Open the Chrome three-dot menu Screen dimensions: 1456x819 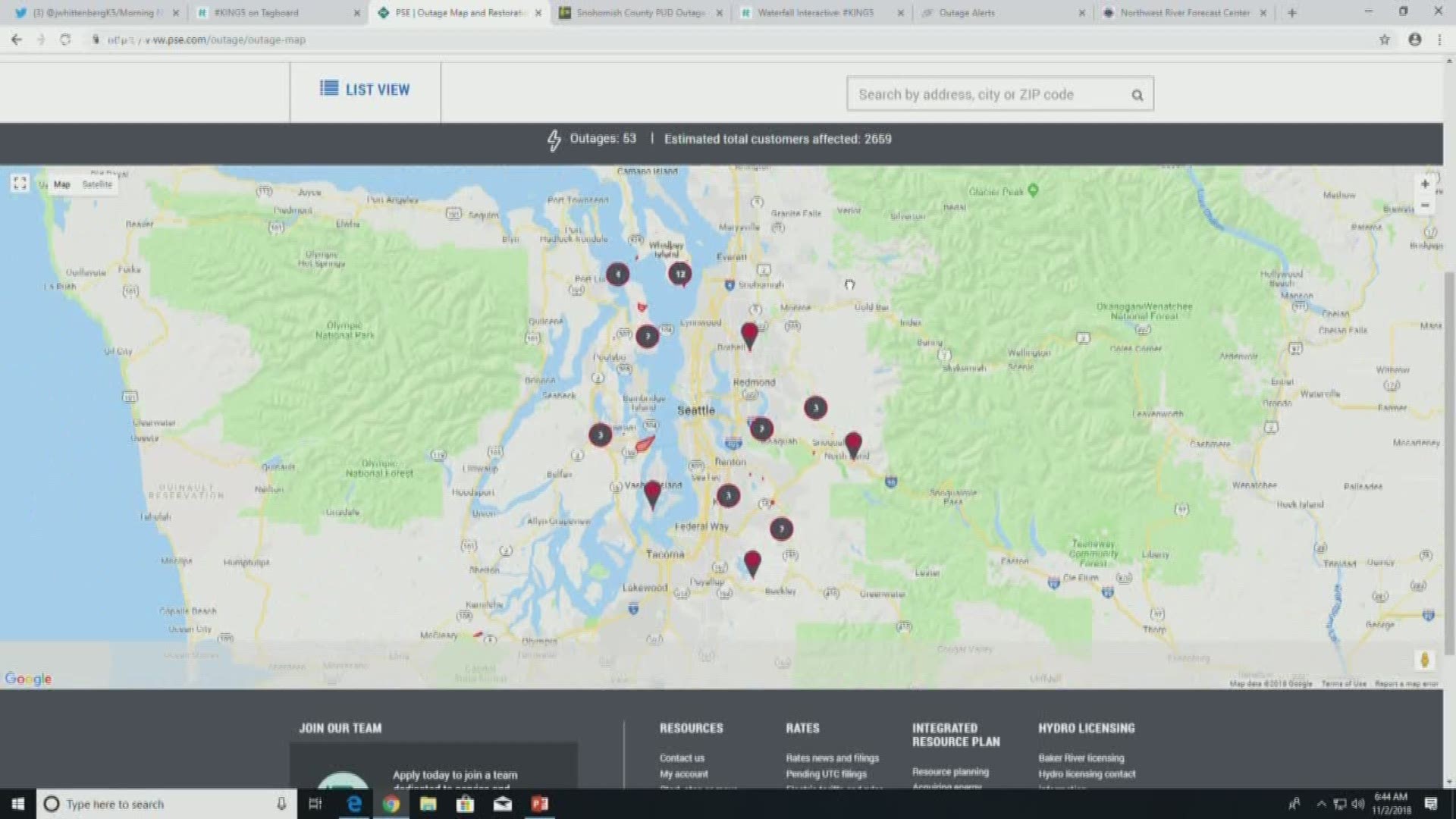pos(1439,39)
